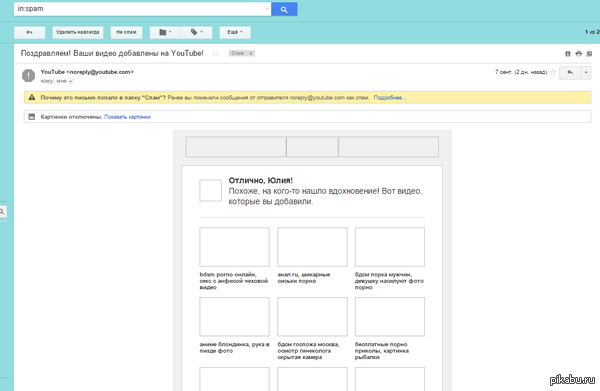
Task: Click the subject 'Поздравляем! Ваши видео добавлены на YouTube!'
Action: (x=112, y=54)
